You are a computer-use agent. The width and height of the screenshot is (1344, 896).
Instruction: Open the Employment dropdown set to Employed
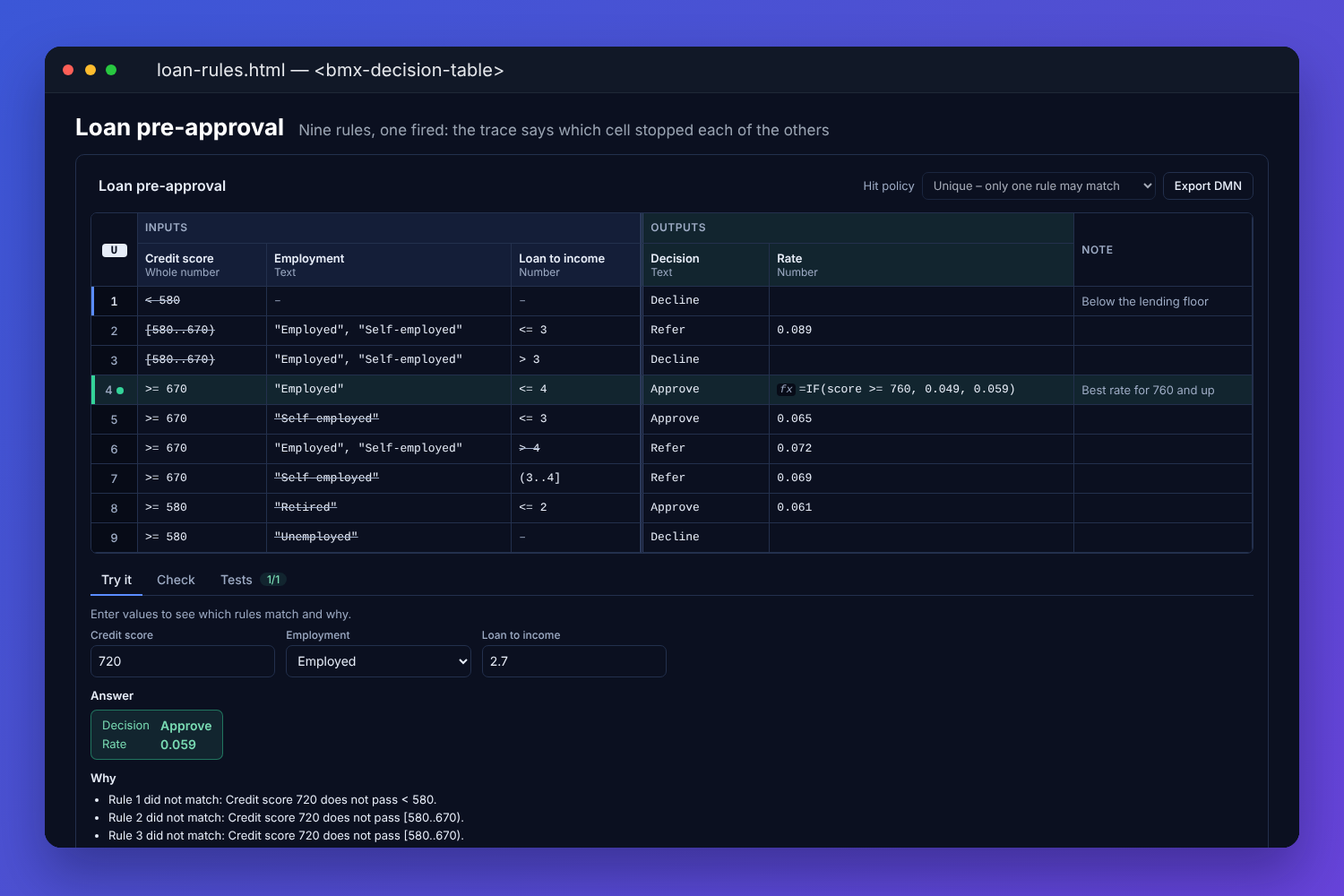click(x=378, y=661)
